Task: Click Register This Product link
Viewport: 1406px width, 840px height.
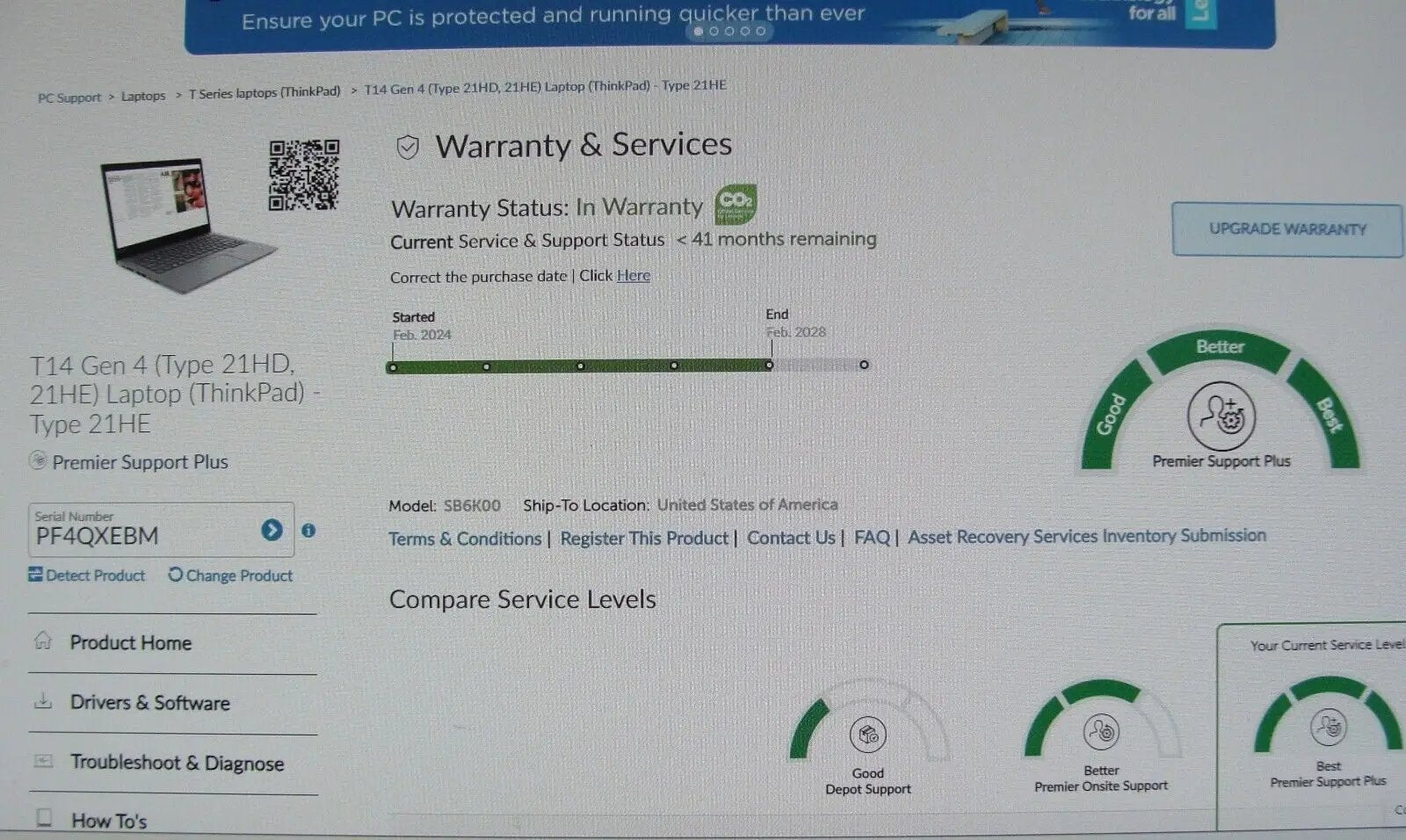Action: click(644, 538)
